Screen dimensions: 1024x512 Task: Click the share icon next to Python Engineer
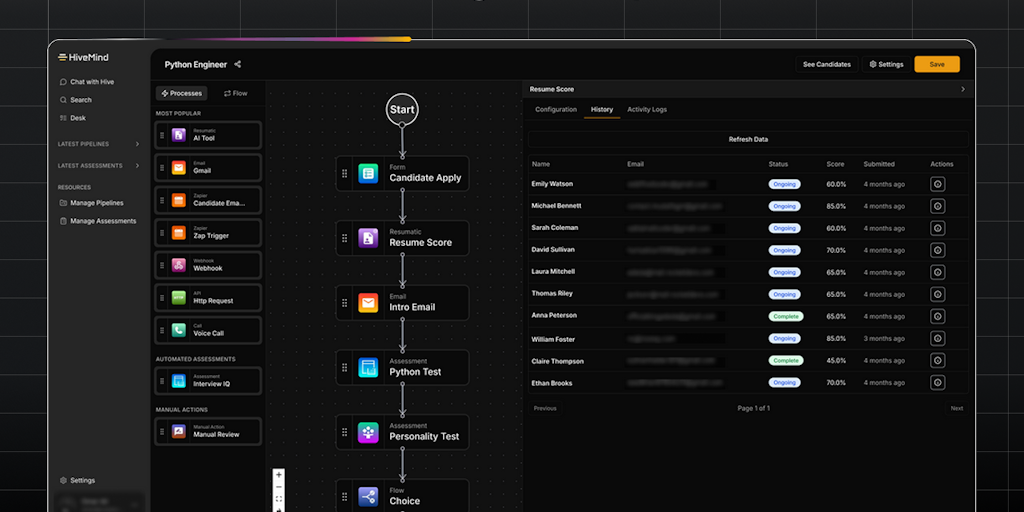coord(238,65)
